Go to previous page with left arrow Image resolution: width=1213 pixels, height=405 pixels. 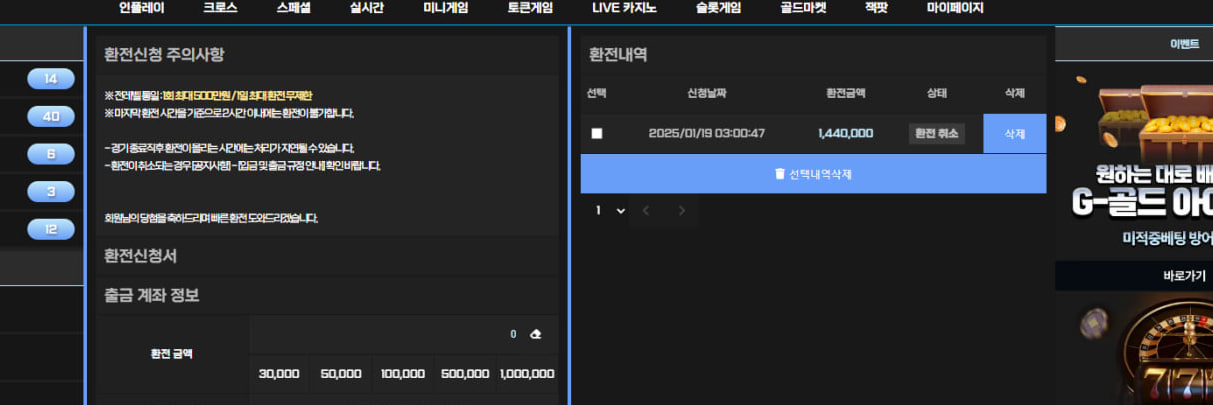[x=645, y=211]
